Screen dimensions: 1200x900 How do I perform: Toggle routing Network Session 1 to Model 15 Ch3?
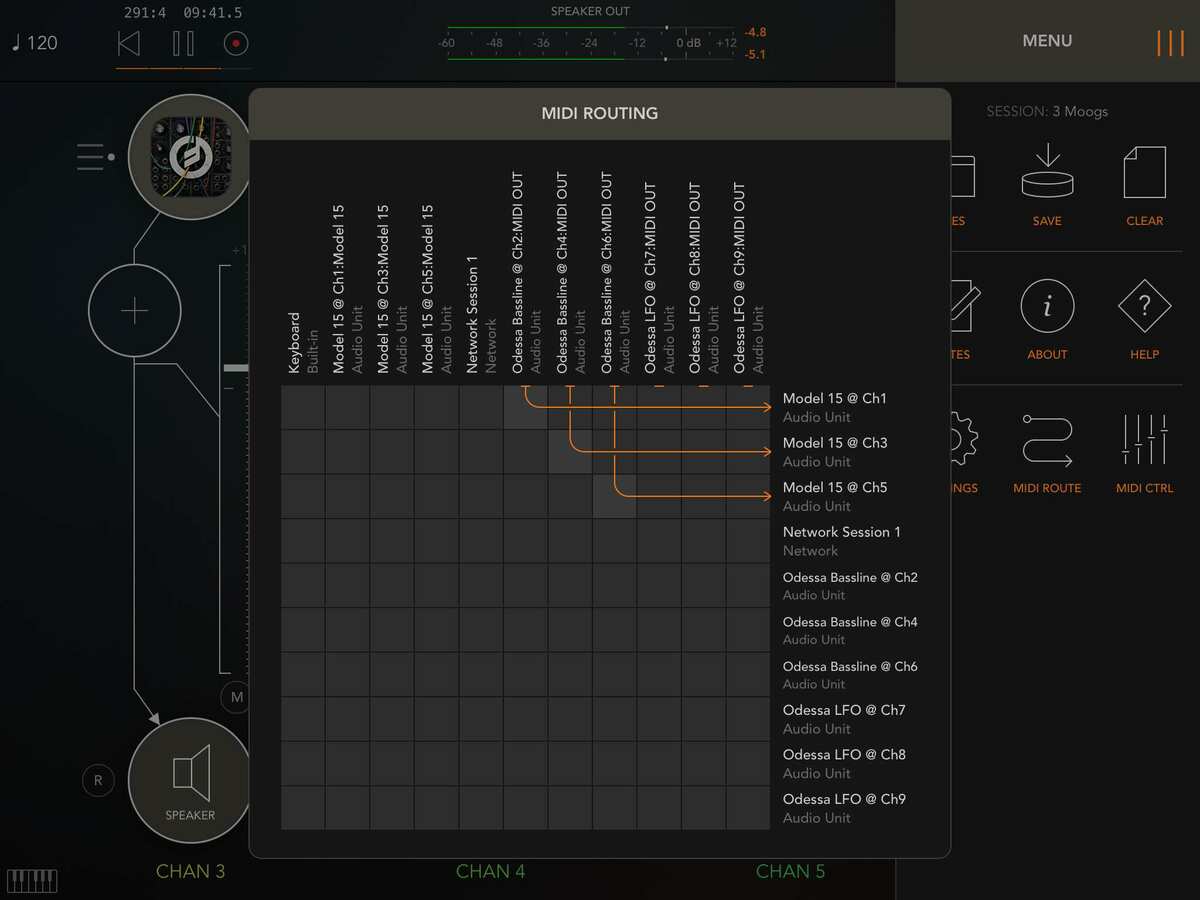point(481,452)
